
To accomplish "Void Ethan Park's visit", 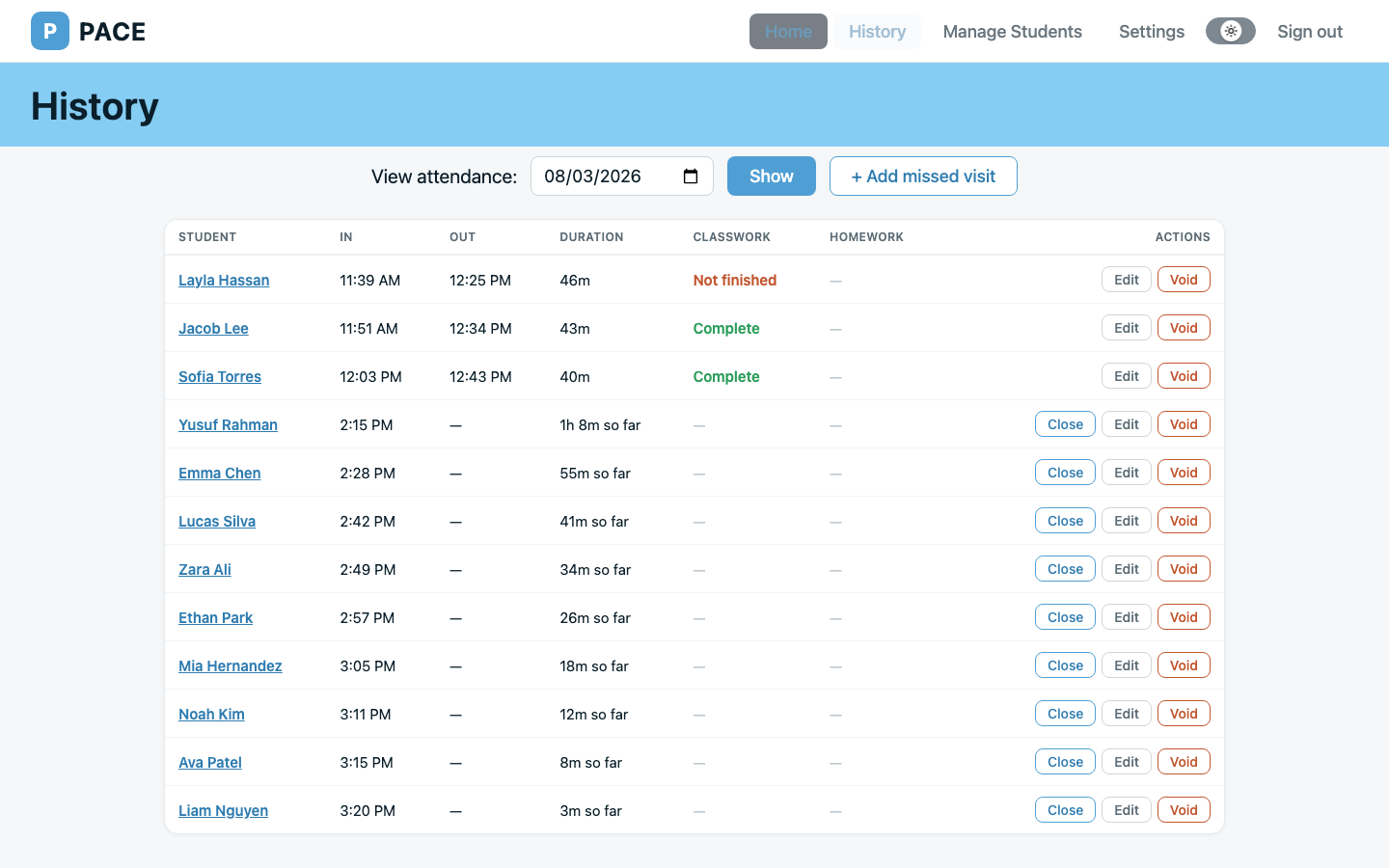I will coord(1184,617).
